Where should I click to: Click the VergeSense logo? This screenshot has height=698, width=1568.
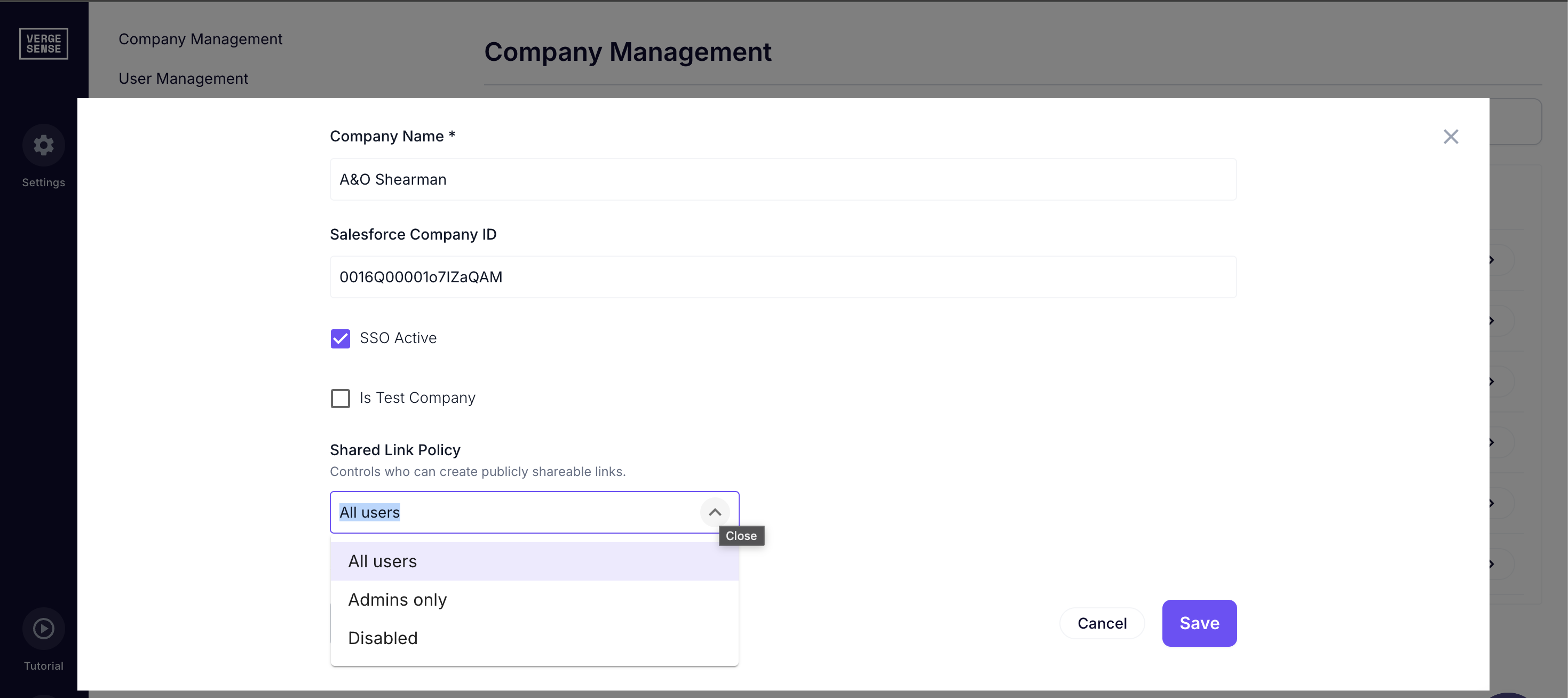[x=43, y=43]
